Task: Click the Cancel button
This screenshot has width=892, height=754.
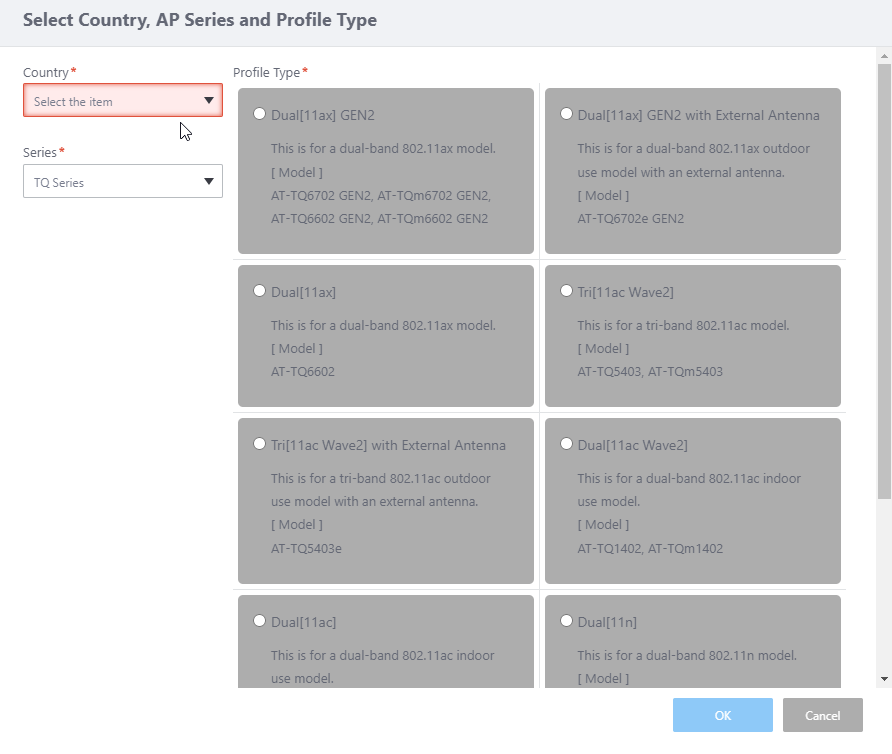Action: coord(822,715)
